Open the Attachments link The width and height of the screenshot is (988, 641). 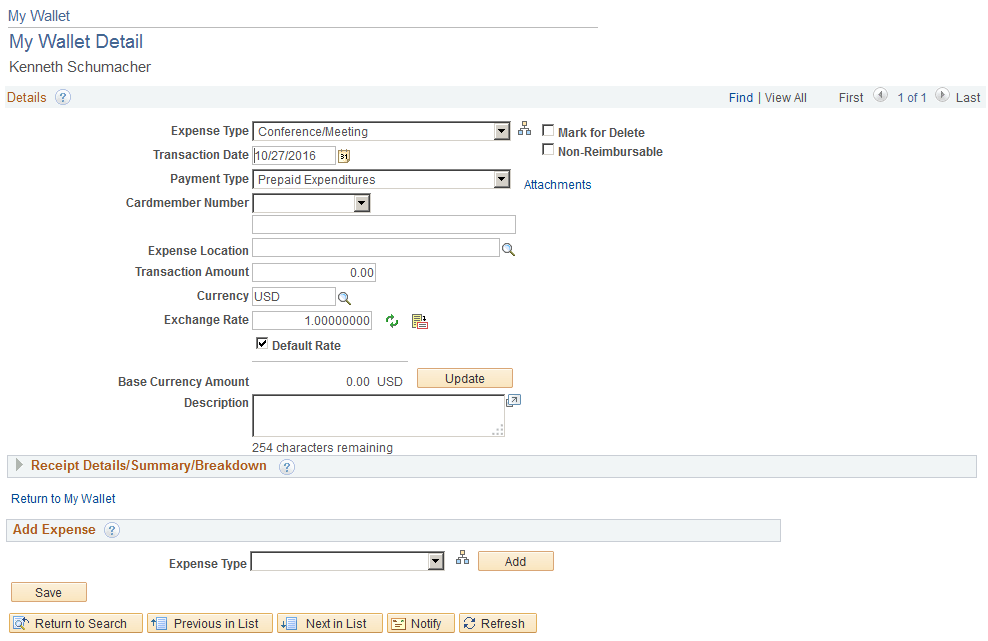tap(557, 184)
